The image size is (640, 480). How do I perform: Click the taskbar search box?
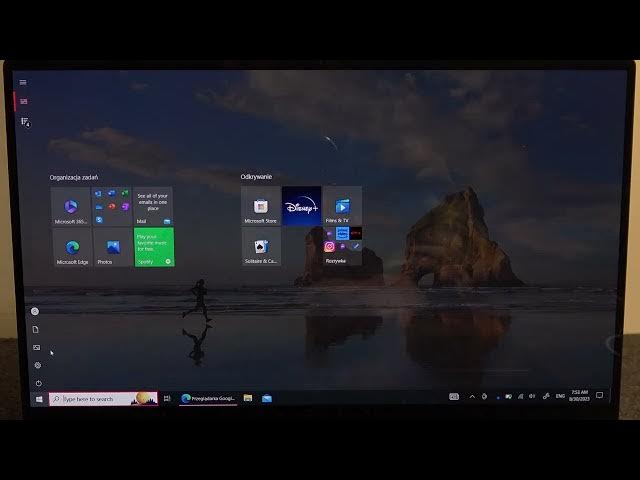(x=100, y=398)
